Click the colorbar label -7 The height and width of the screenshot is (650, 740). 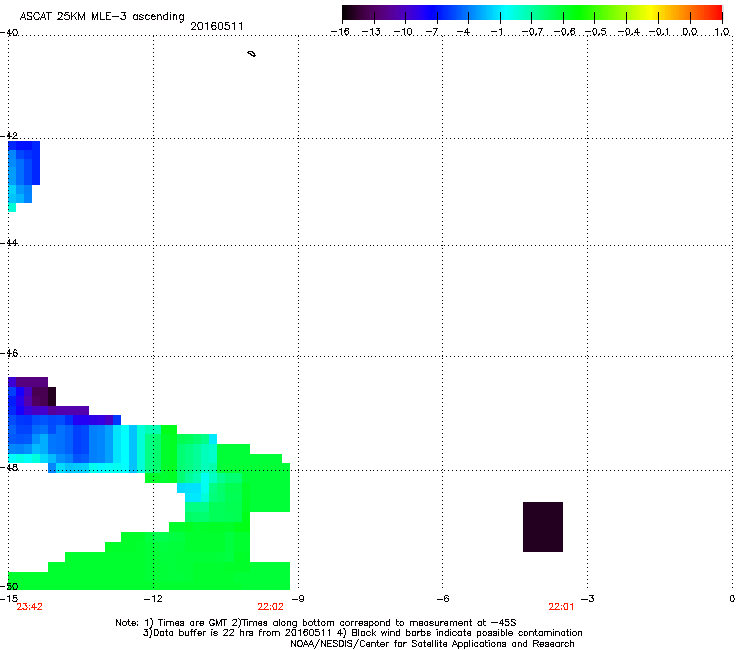432,32
